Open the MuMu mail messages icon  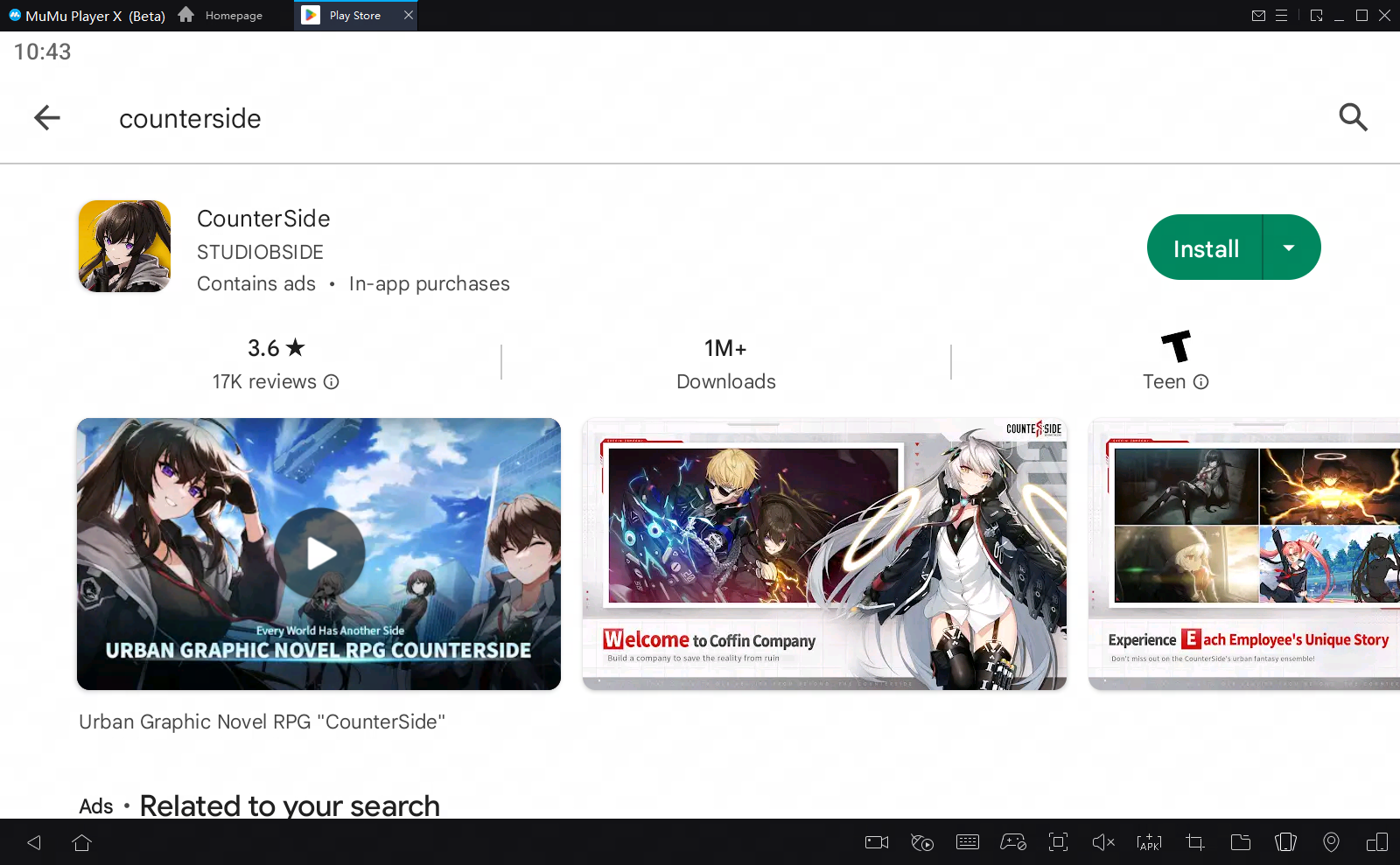[1258, 15]
